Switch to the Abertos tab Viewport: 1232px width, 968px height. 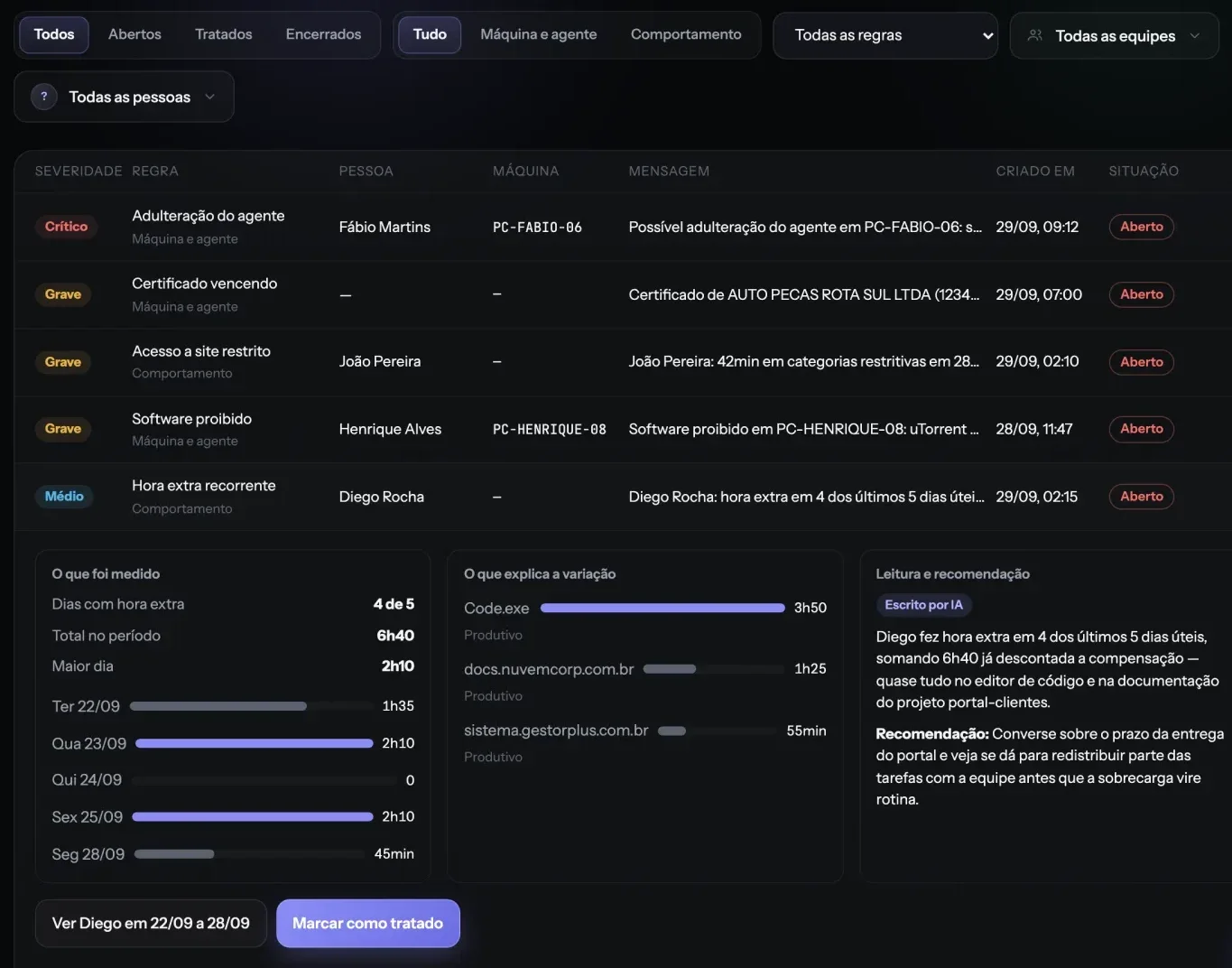click(134, 34)
